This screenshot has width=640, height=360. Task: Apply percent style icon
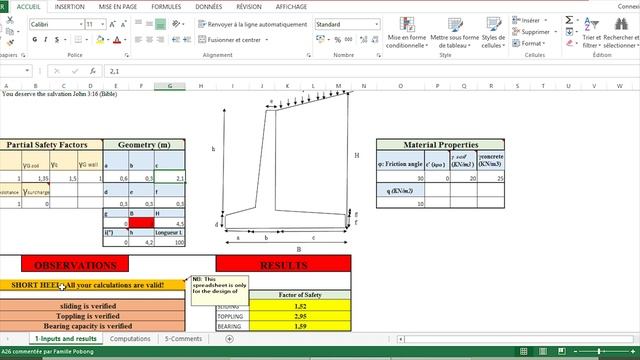[x=338, y=40]
